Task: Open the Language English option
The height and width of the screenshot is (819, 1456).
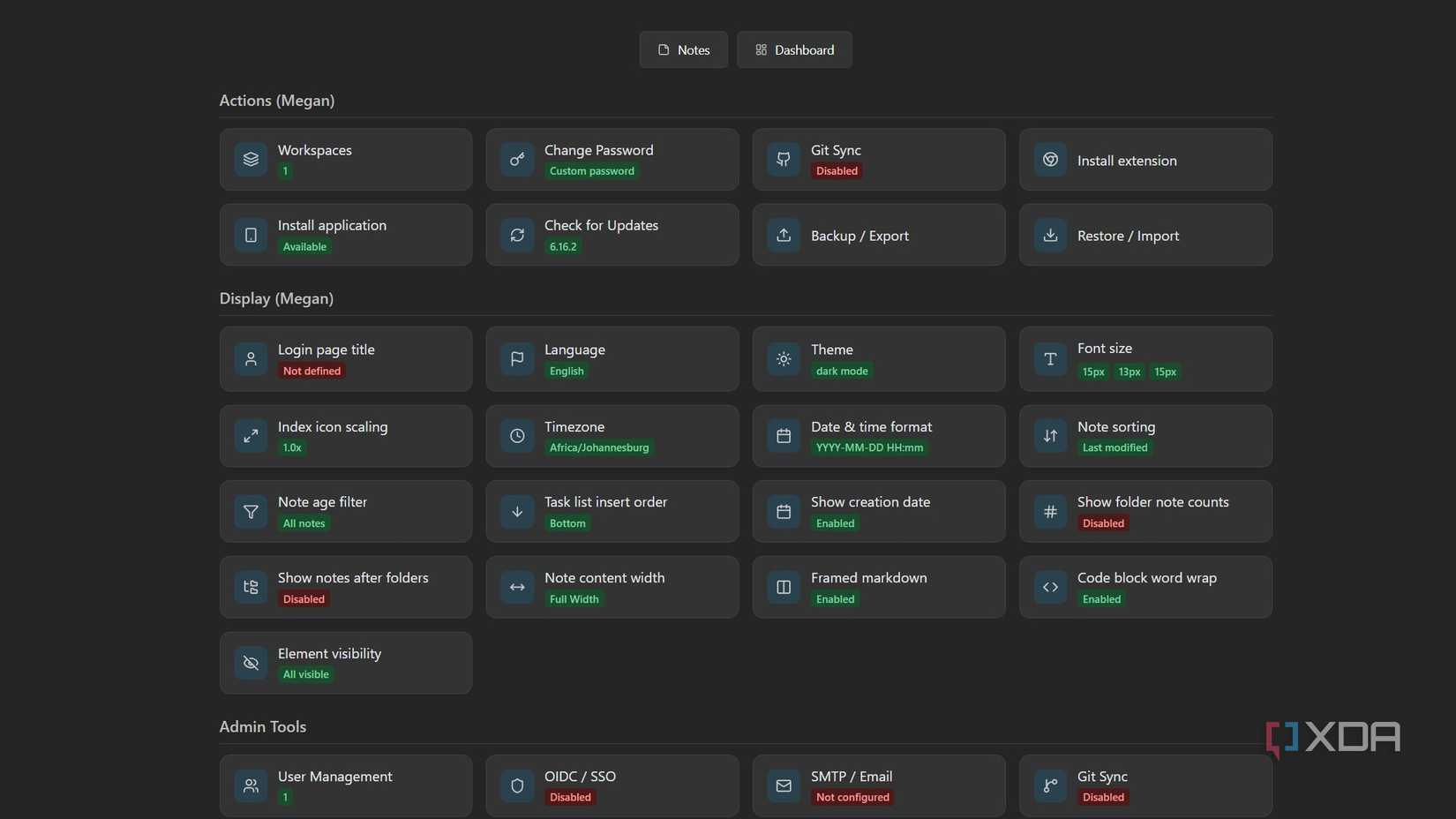Action: click(x=567, y=371)
